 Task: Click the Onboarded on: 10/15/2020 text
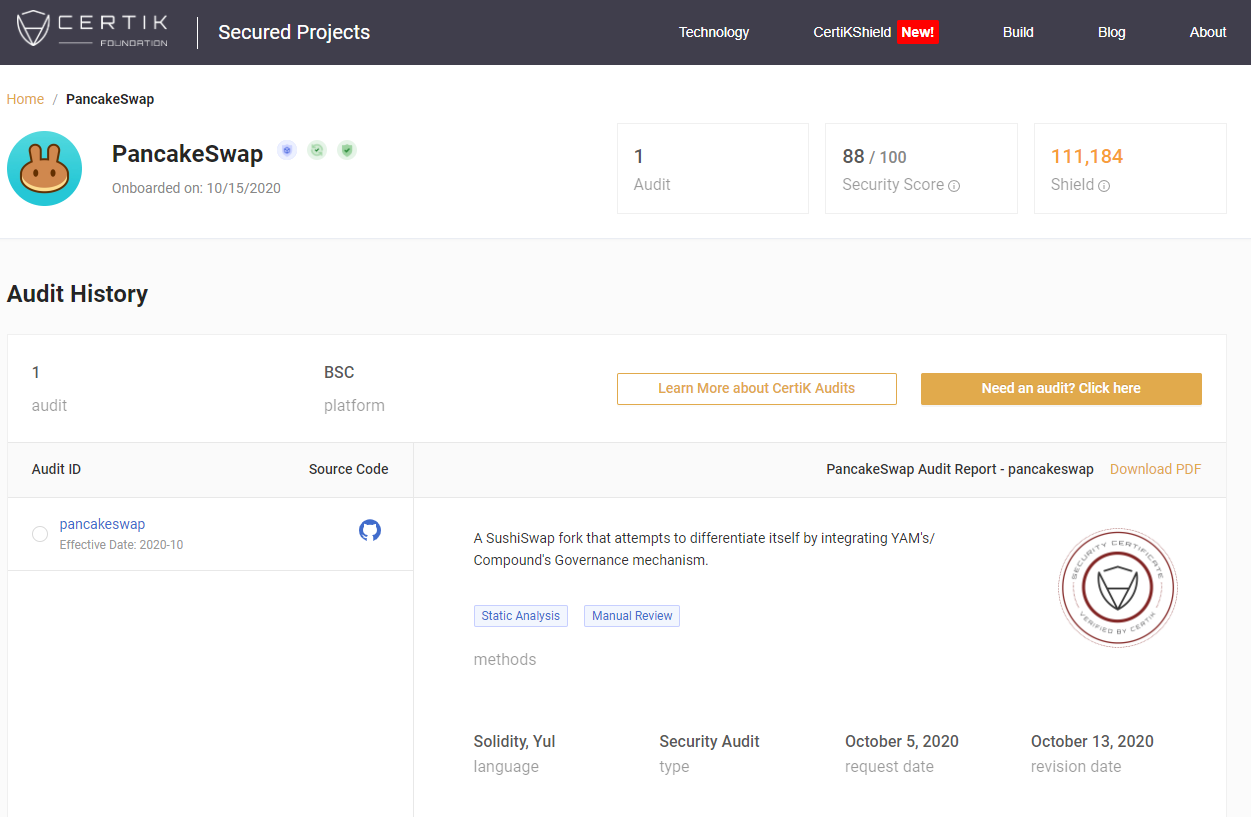point(196,188)
